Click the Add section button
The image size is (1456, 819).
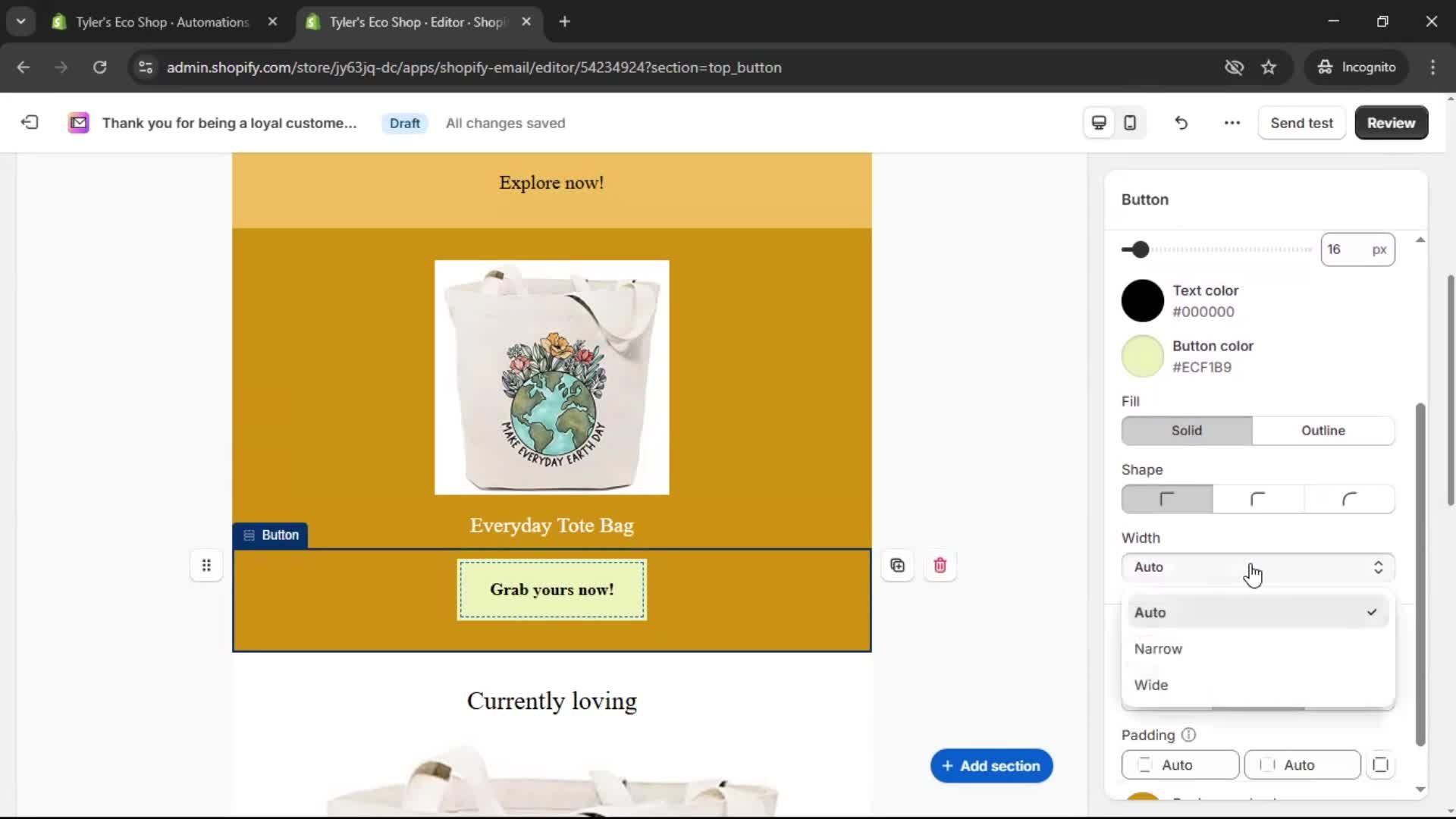click(991, 766)
